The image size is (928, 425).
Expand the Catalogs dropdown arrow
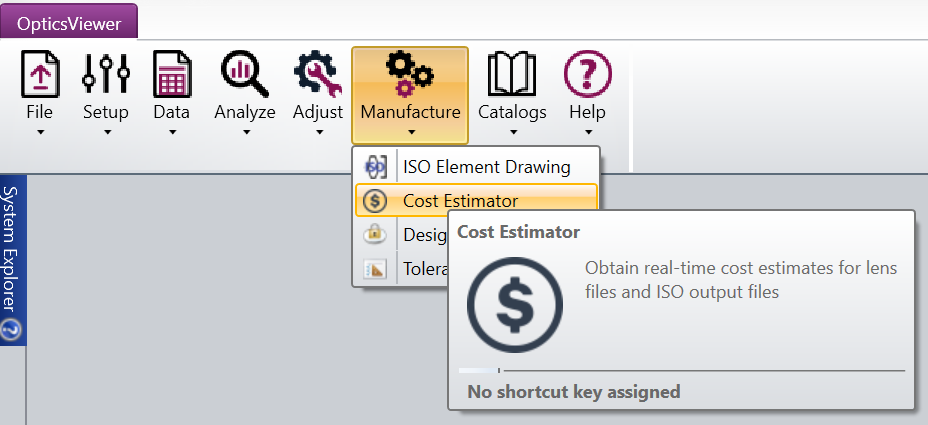(x=512, y=131)
